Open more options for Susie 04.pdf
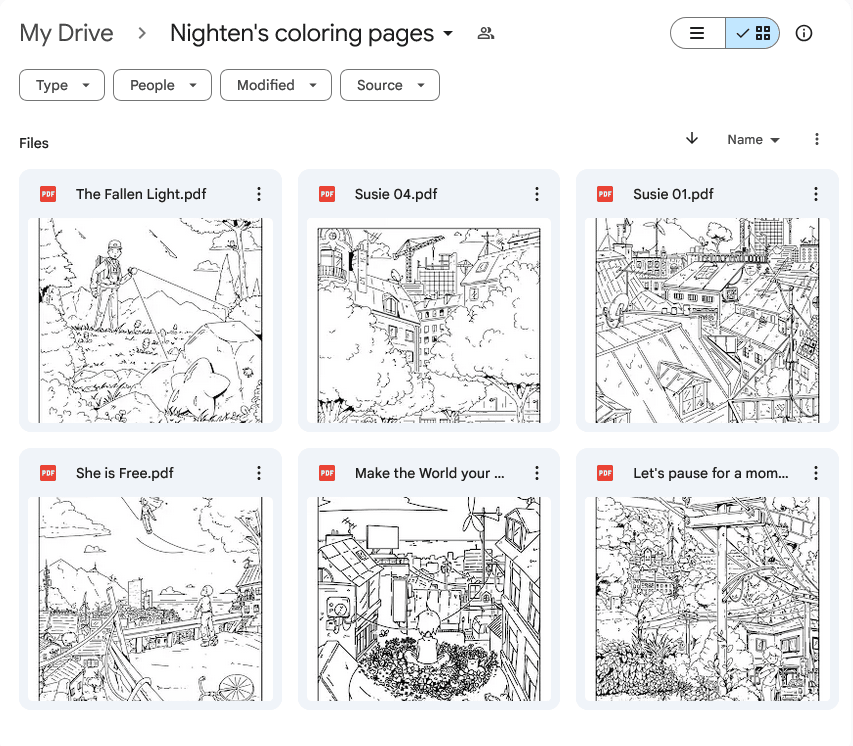 point(537,194)
